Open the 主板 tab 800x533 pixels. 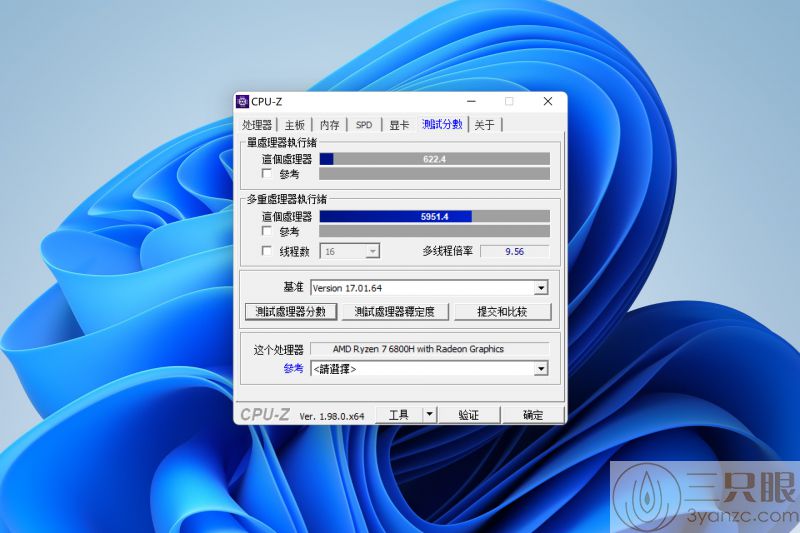click(294, 125)
